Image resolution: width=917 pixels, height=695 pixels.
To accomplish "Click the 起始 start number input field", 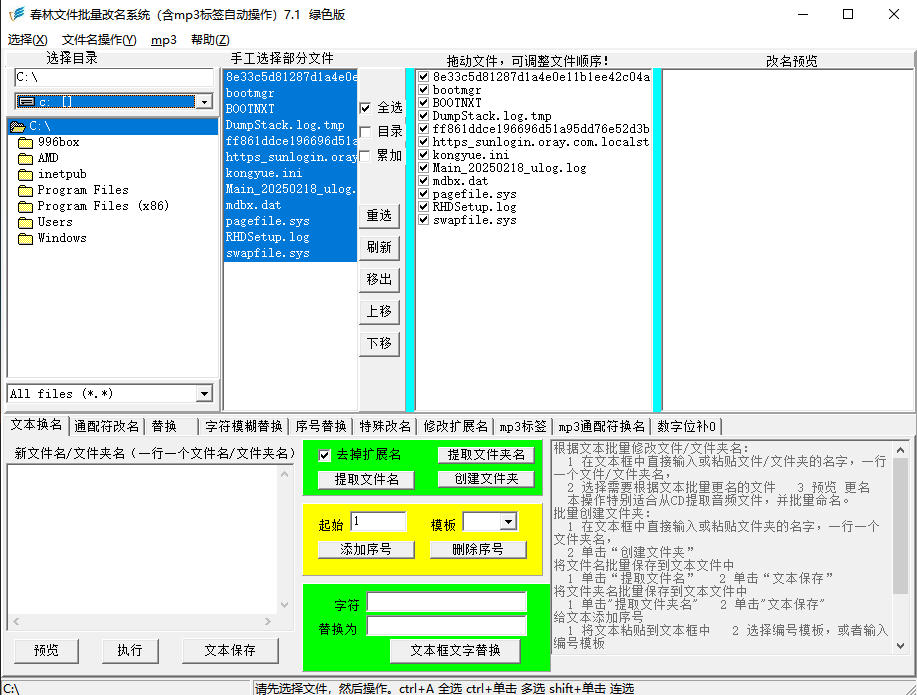I will pos(378,522).
